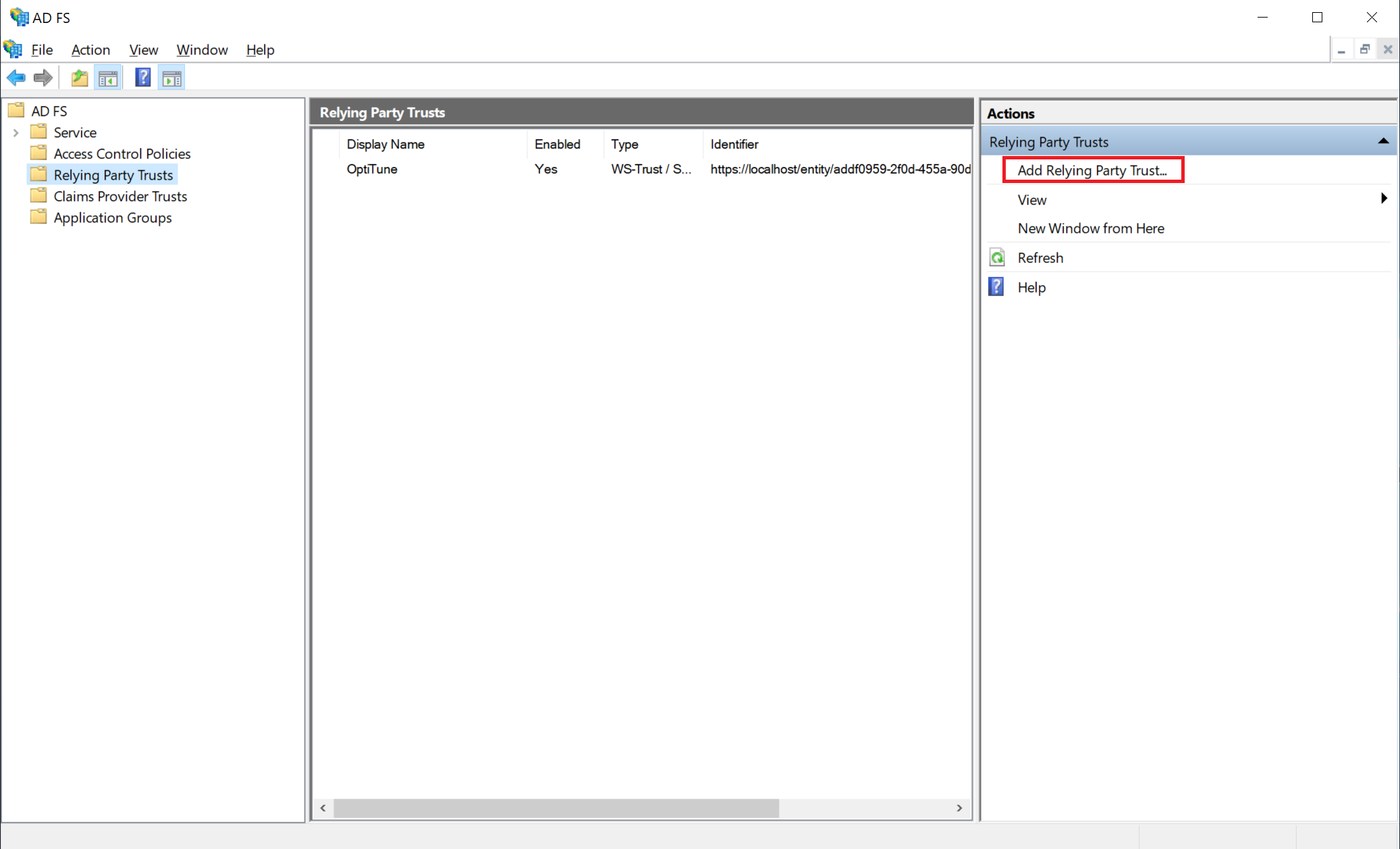Select Access Control Policies in tree
The image size is (1400, 849).
pyautogui.click(x=122, y=154)
